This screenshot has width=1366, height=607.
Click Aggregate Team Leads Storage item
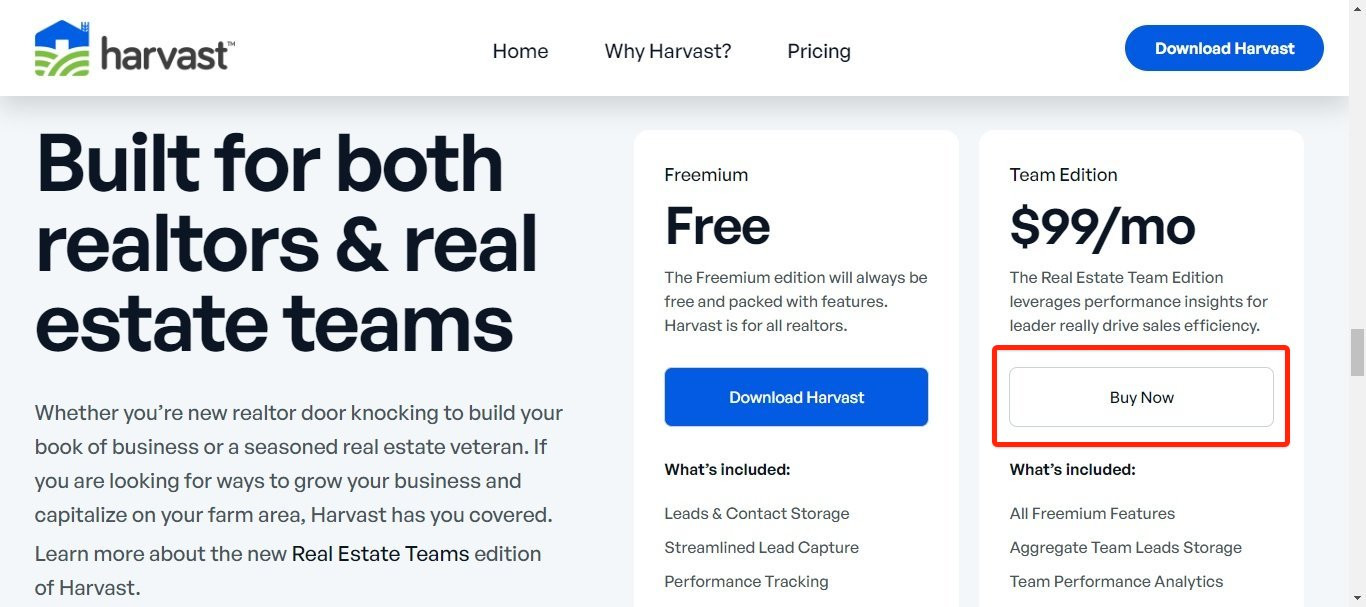pos(1125,548)
